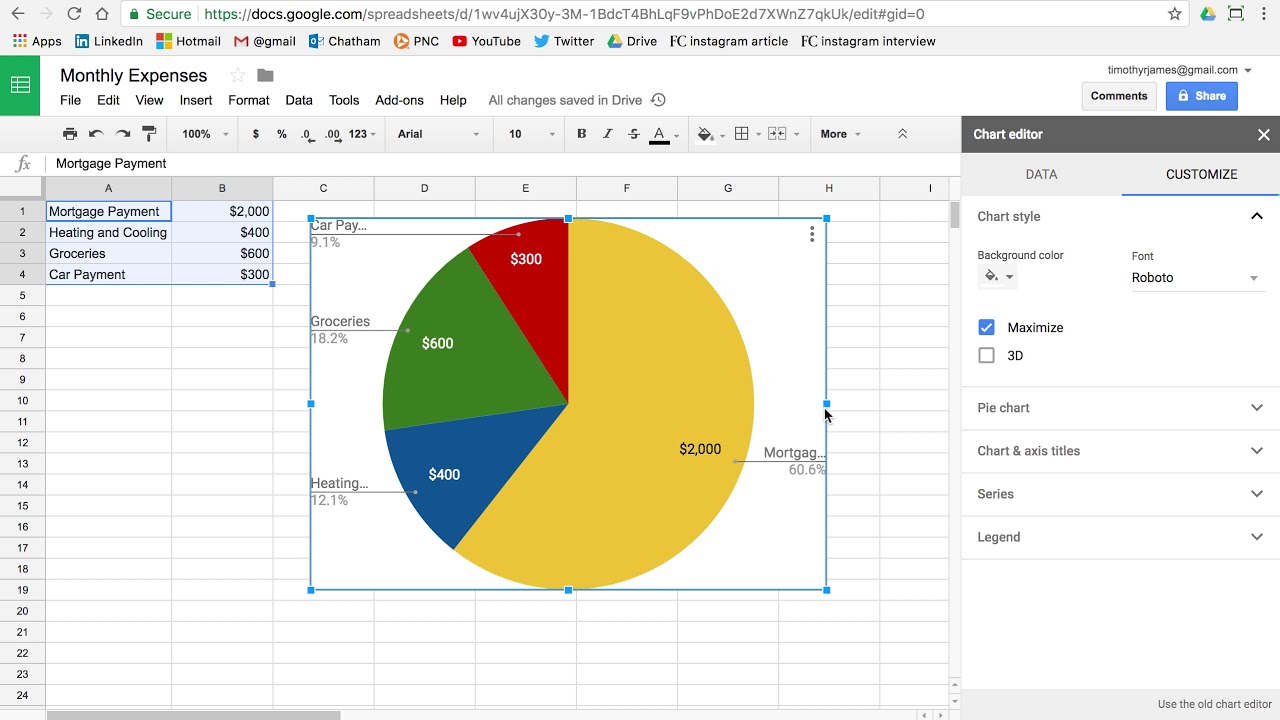This screenshot has height=720, width=1280.
Task: Open revision history clock icon
Action: pos(658,100)
